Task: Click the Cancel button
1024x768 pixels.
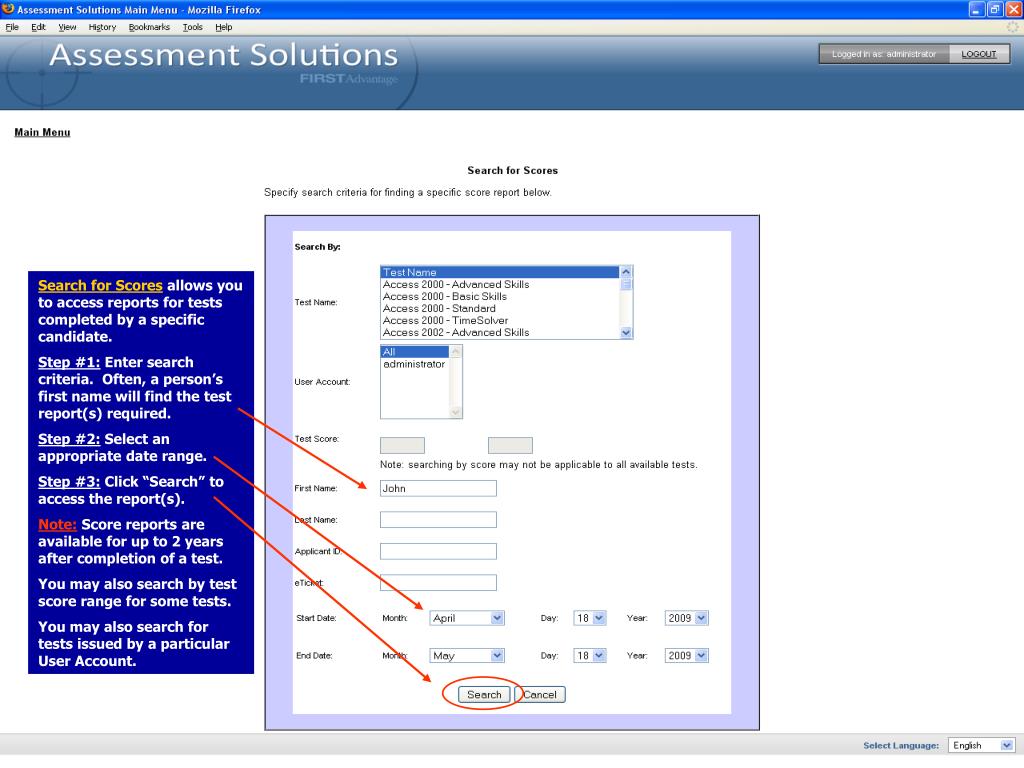Action: click(x=540, y=695)
